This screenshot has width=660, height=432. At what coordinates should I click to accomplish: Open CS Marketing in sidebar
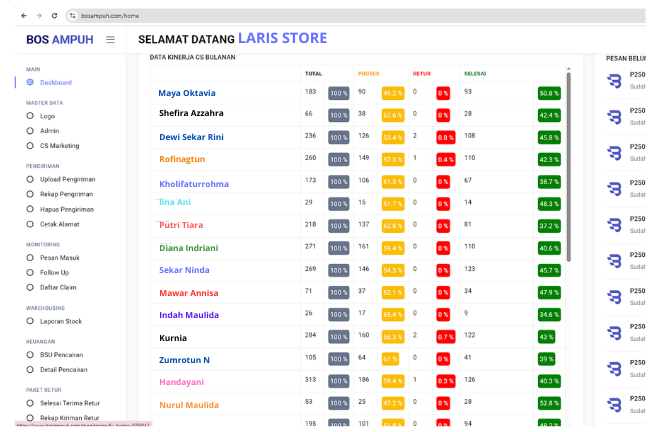click(59, 145)
